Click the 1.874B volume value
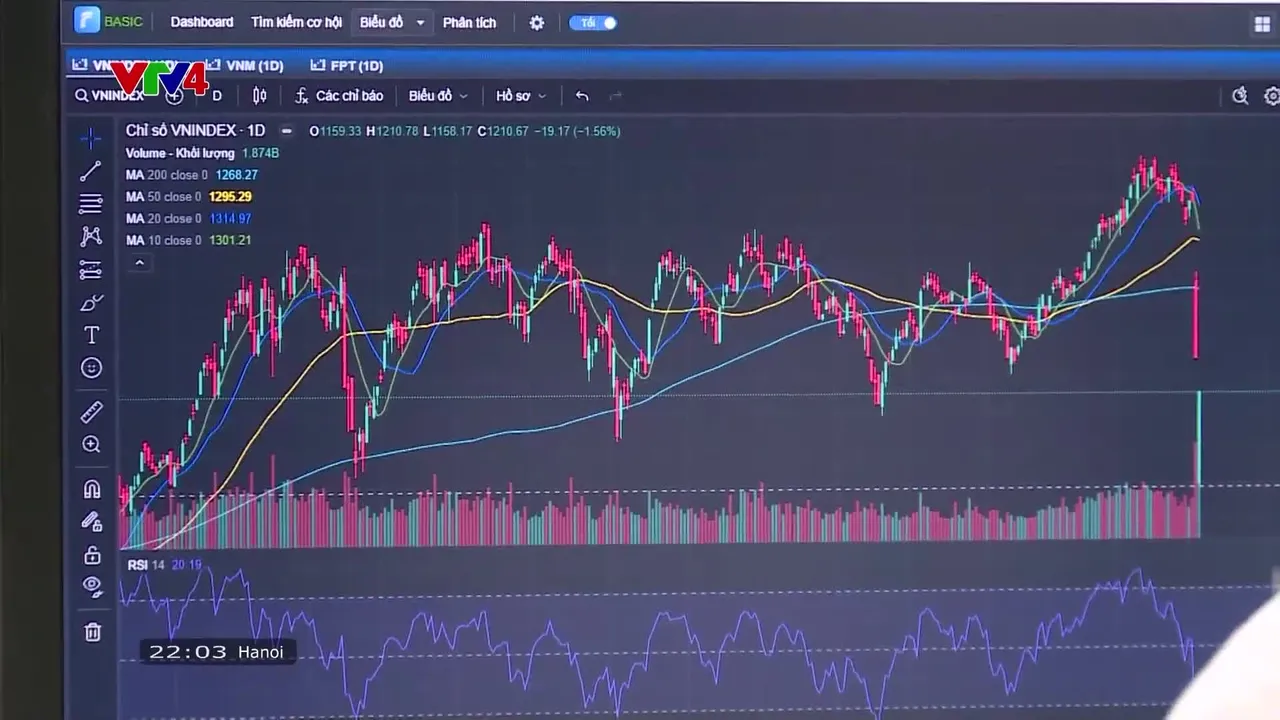 tap(260, 153)
